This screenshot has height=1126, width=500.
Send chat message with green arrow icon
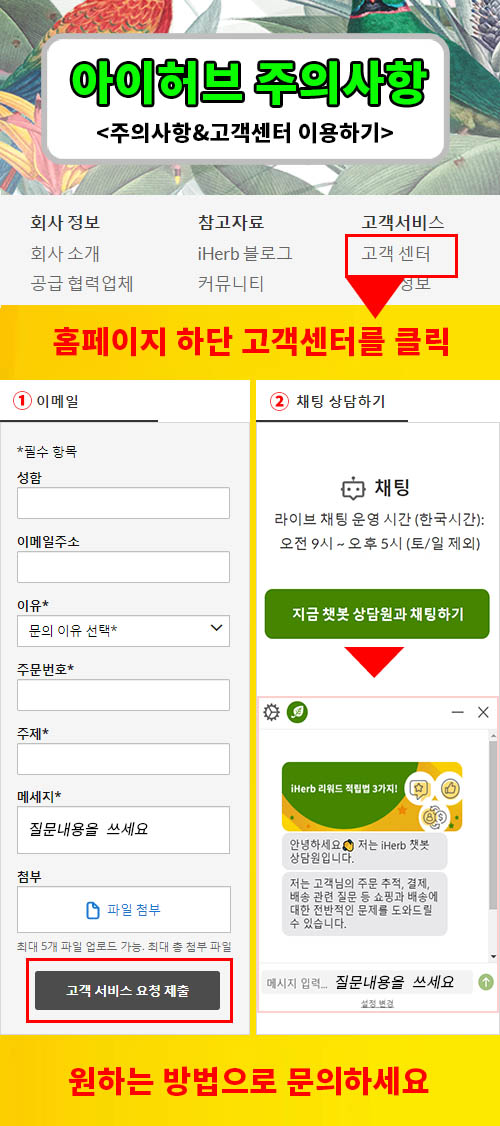(486, 982)
